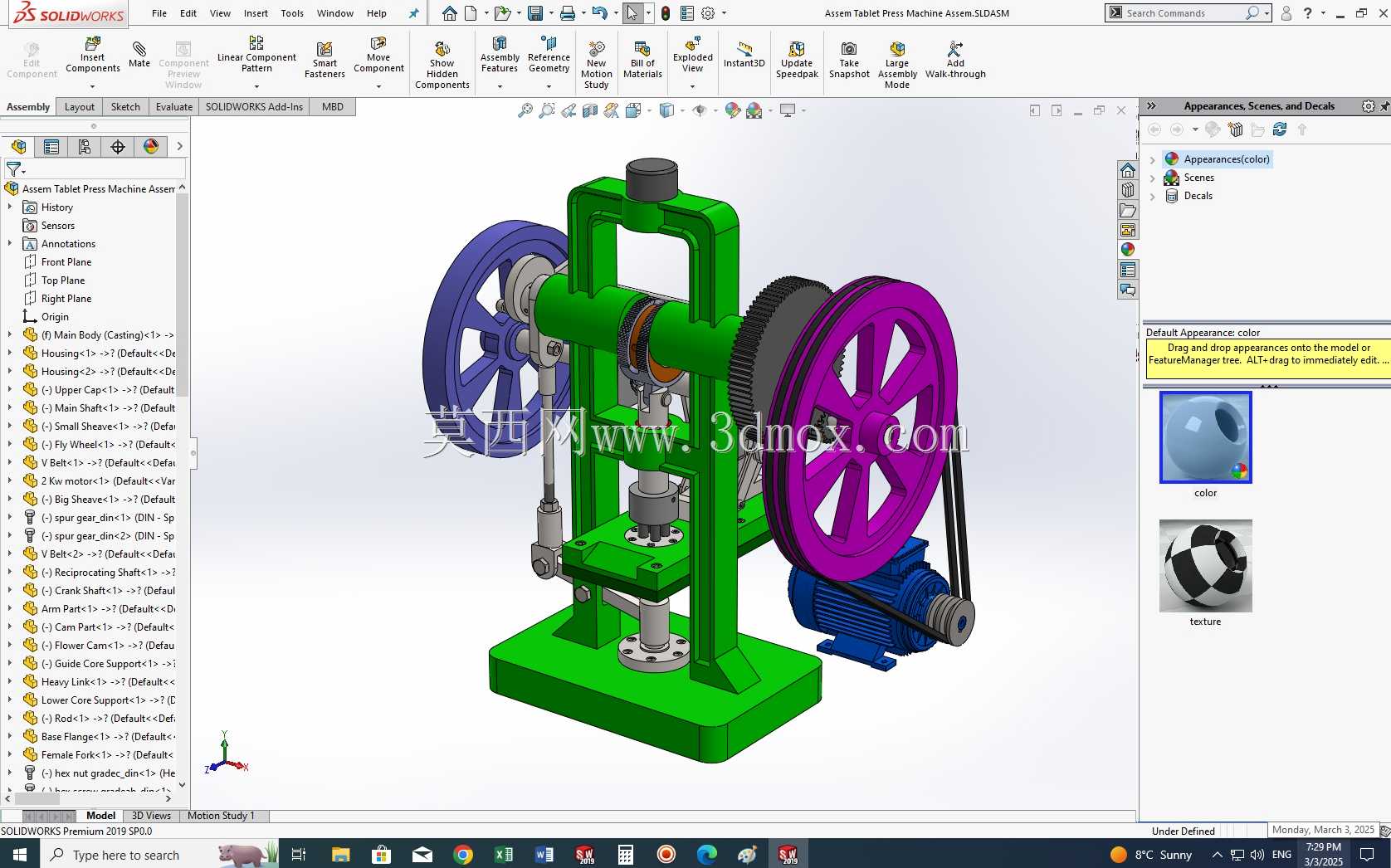
Task: Pin the menu bar with pushpin icon
Action: [414, 13]
